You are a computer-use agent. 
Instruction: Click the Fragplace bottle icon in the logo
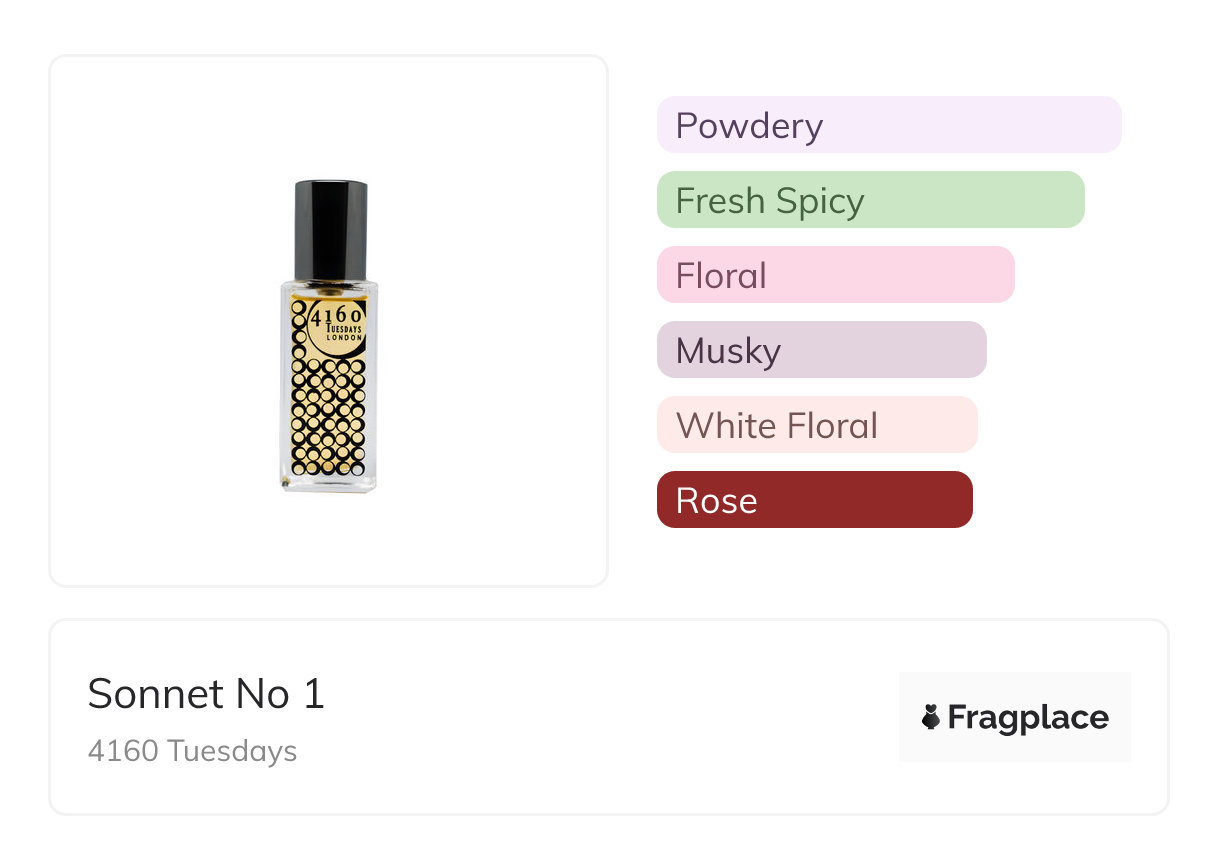click(x=931, y=717)
